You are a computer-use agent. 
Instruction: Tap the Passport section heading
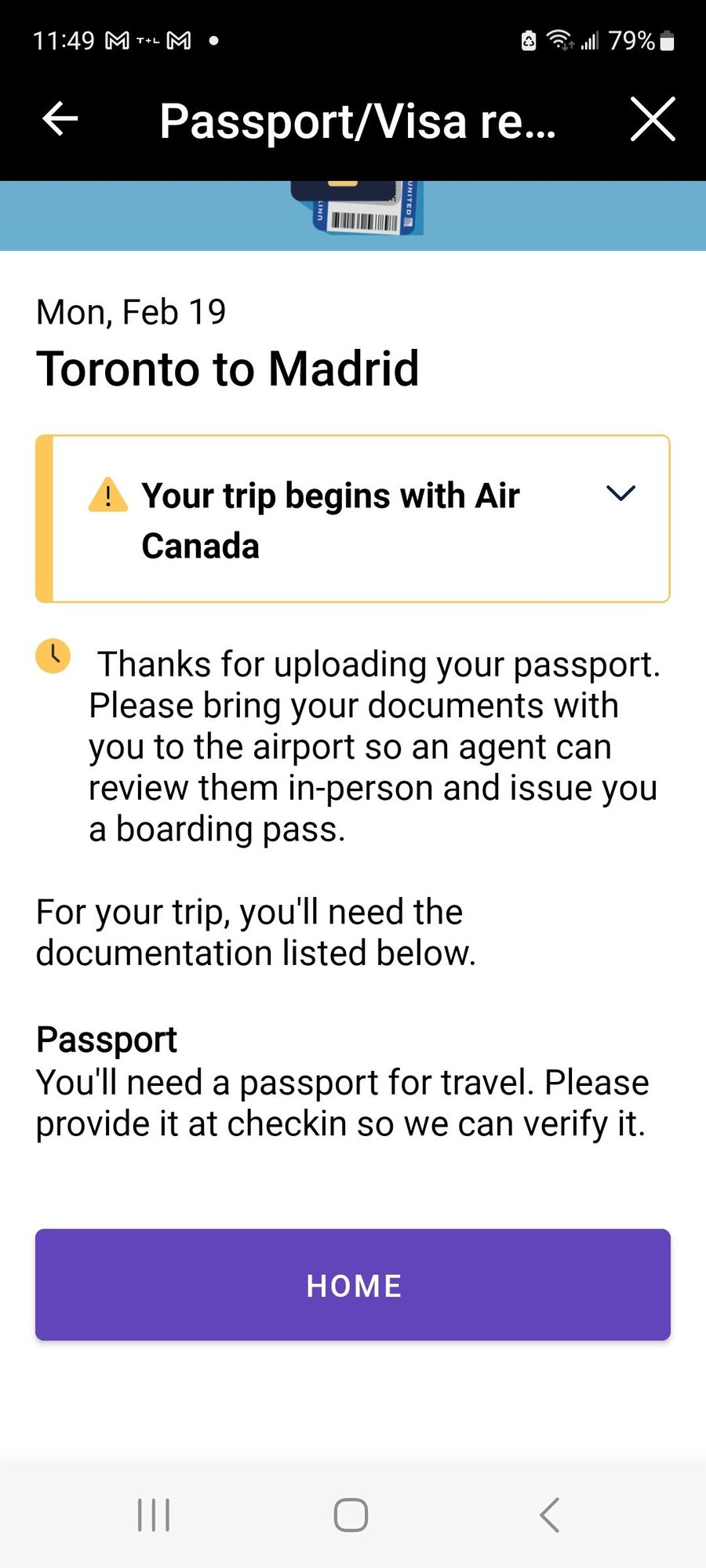pos(105,1040)
